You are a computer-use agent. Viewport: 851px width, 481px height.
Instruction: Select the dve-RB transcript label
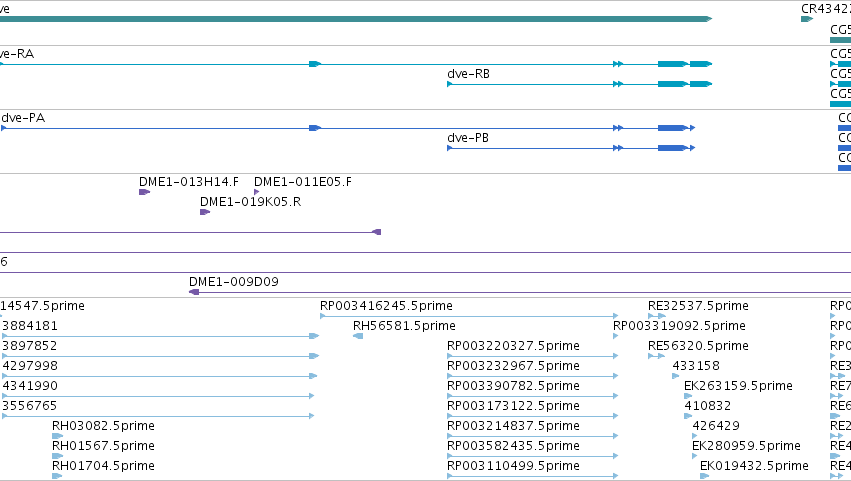coord(468,74)
